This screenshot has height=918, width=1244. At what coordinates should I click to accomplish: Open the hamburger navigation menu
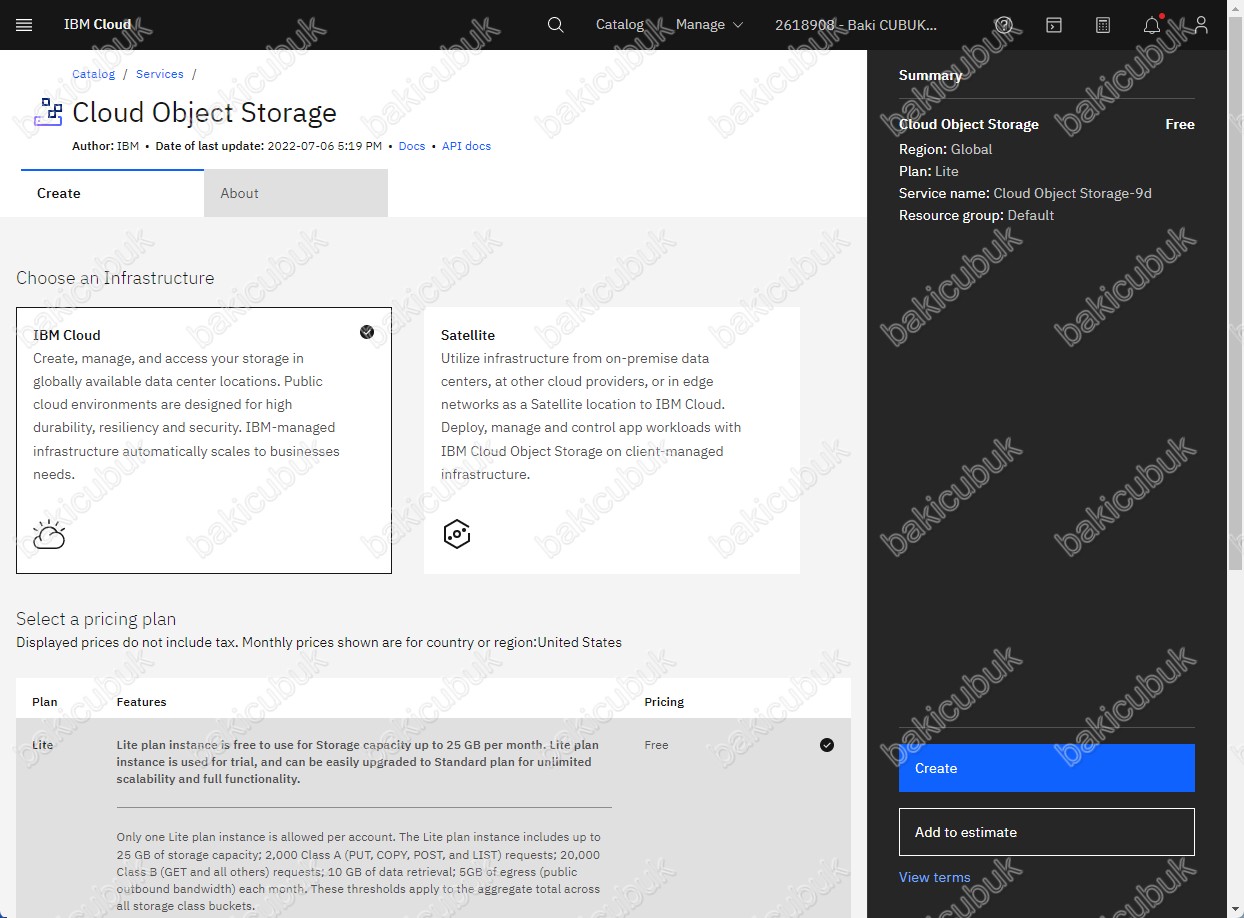point(24,25)
